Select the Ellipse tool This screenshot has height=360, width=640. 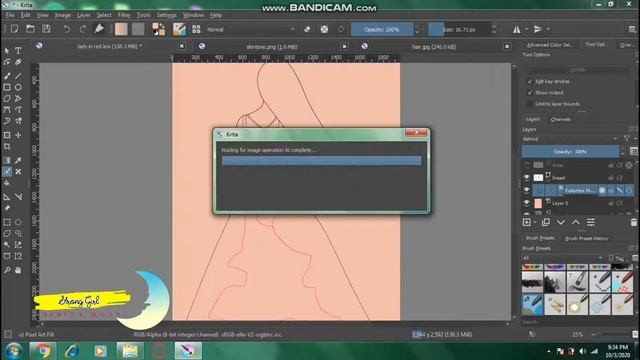pos(18,87)
